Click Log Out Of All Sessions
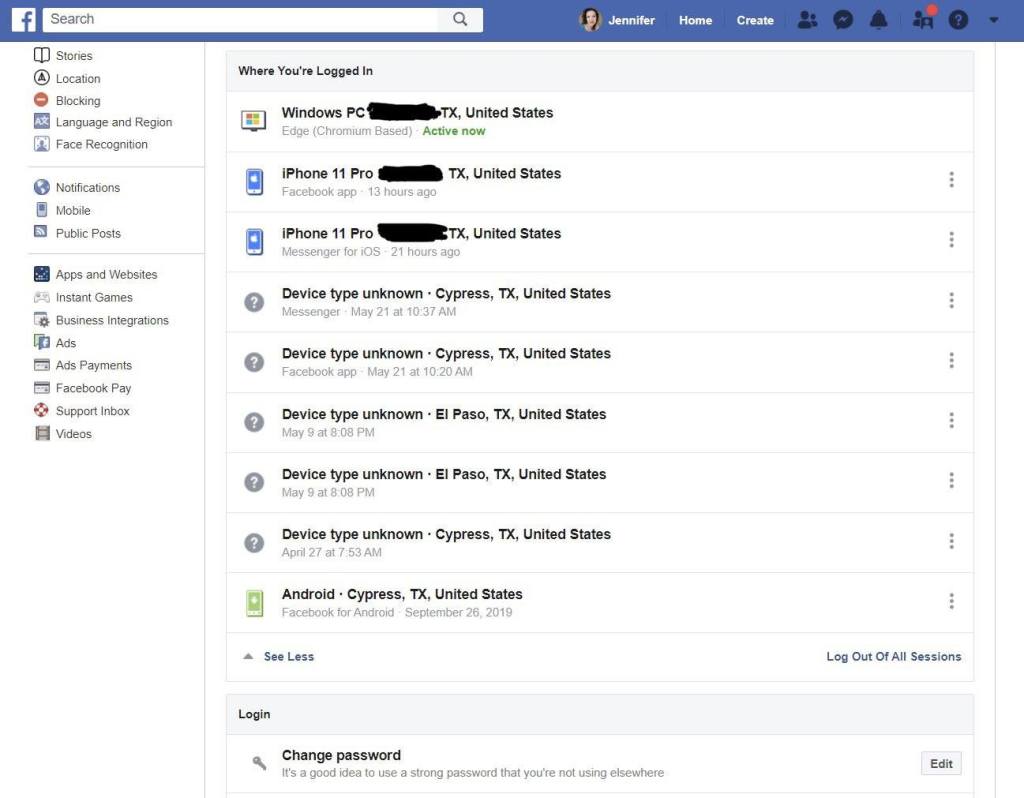 point(893,657)
